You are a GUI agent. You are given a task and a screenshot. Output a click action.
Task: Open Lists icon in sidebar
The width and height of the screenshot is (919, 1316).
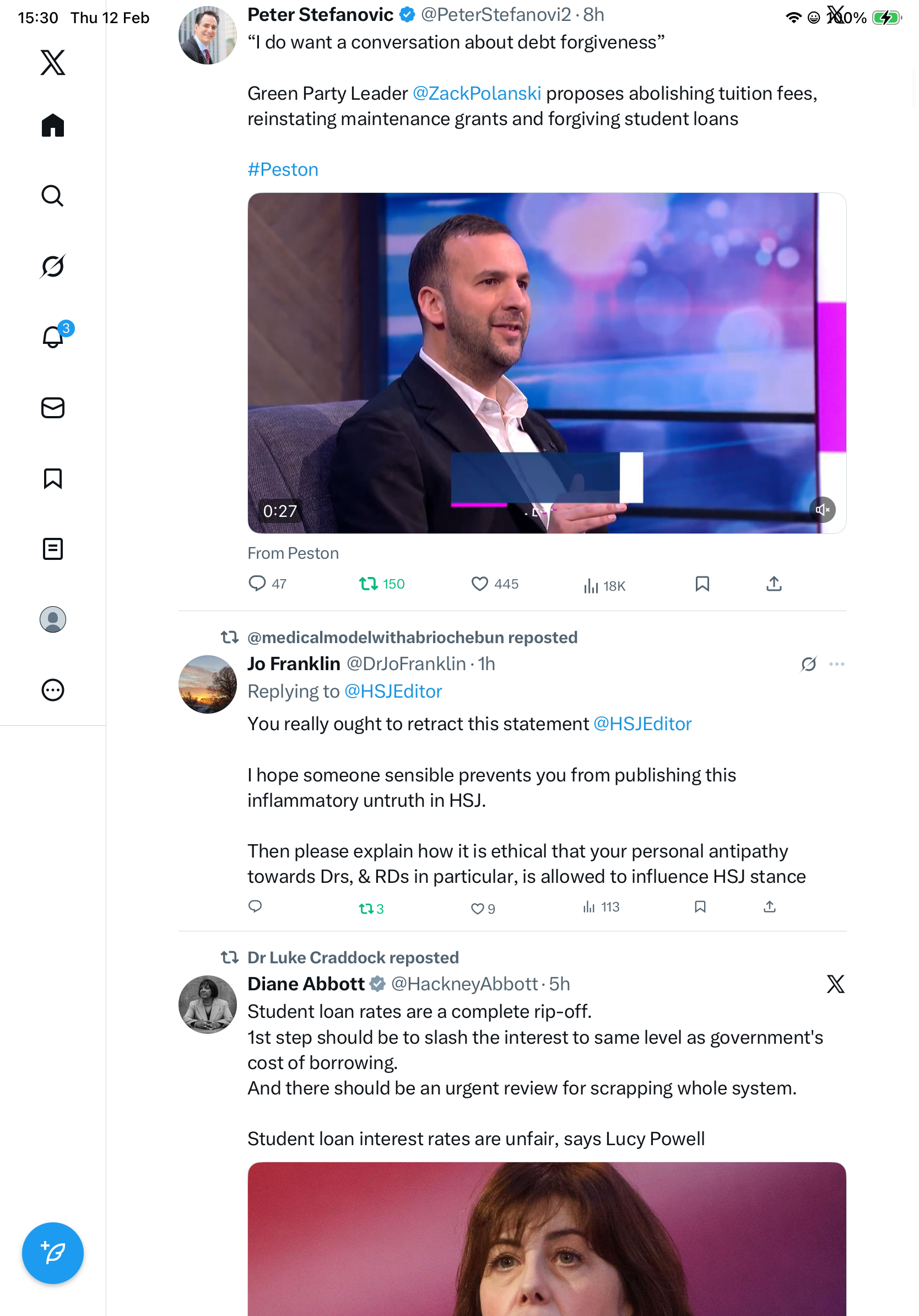coord(53,548)
